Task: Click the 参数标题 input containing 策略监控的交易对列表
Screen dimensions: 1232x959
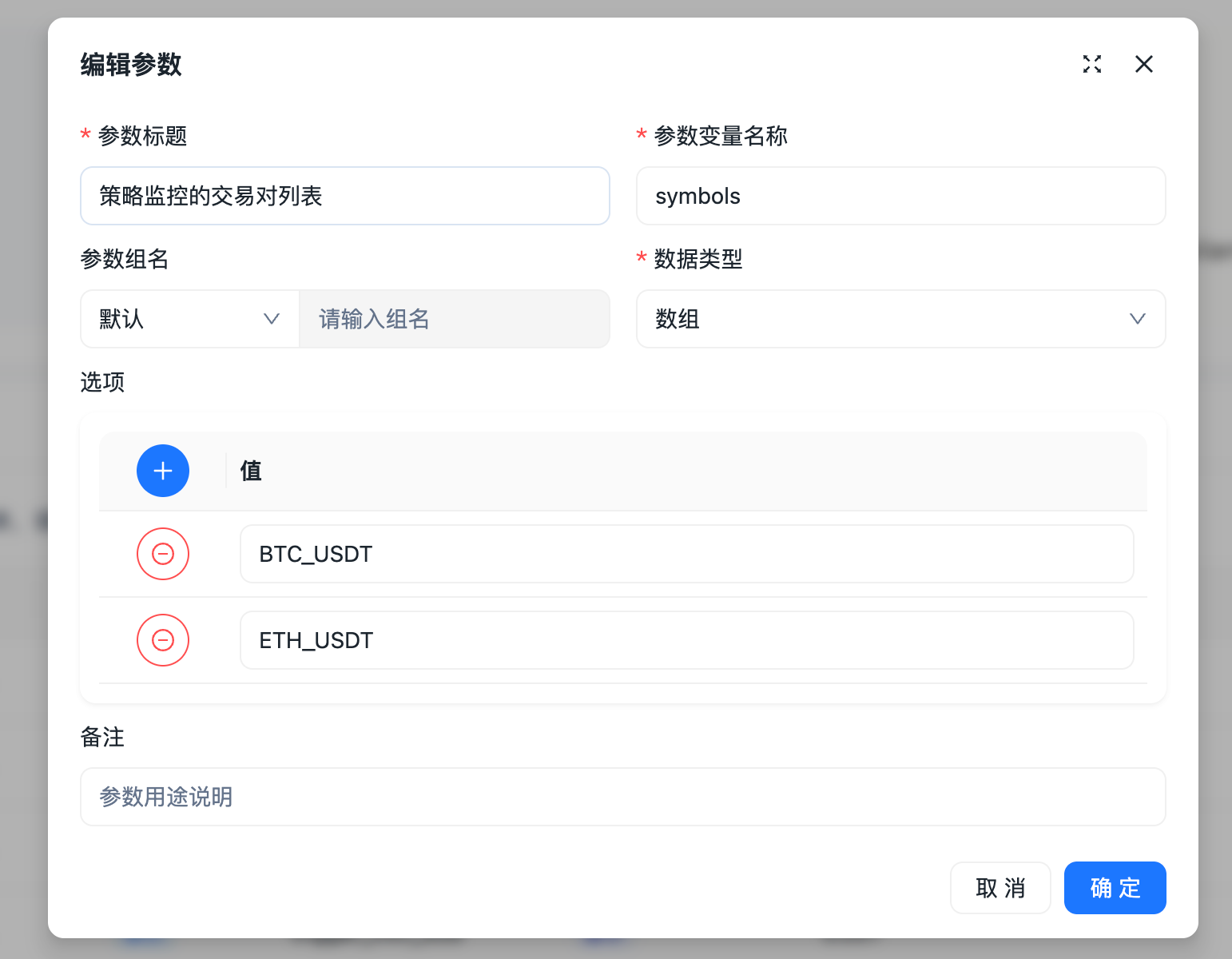Action: (345, 196)
